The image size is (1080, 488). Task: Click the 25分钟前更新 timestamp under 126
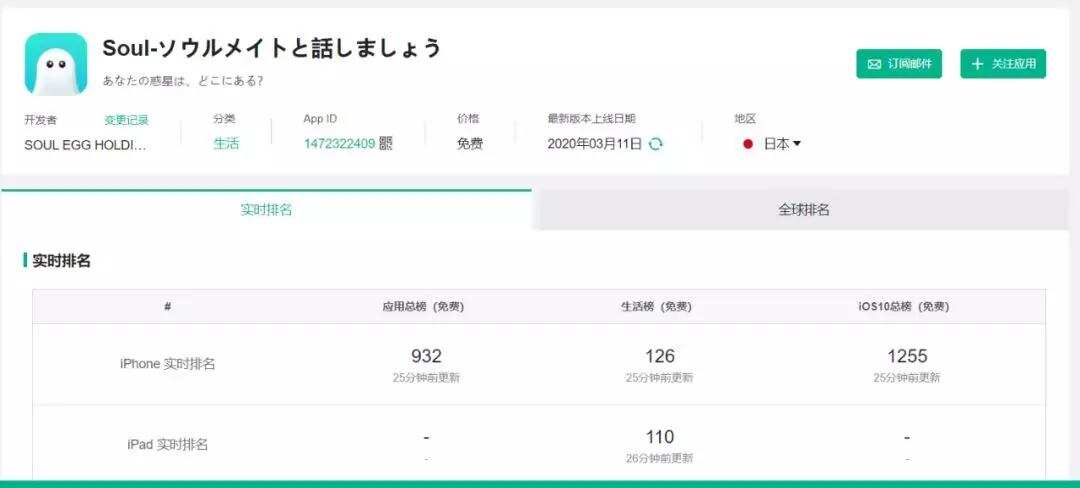(659, 378)
